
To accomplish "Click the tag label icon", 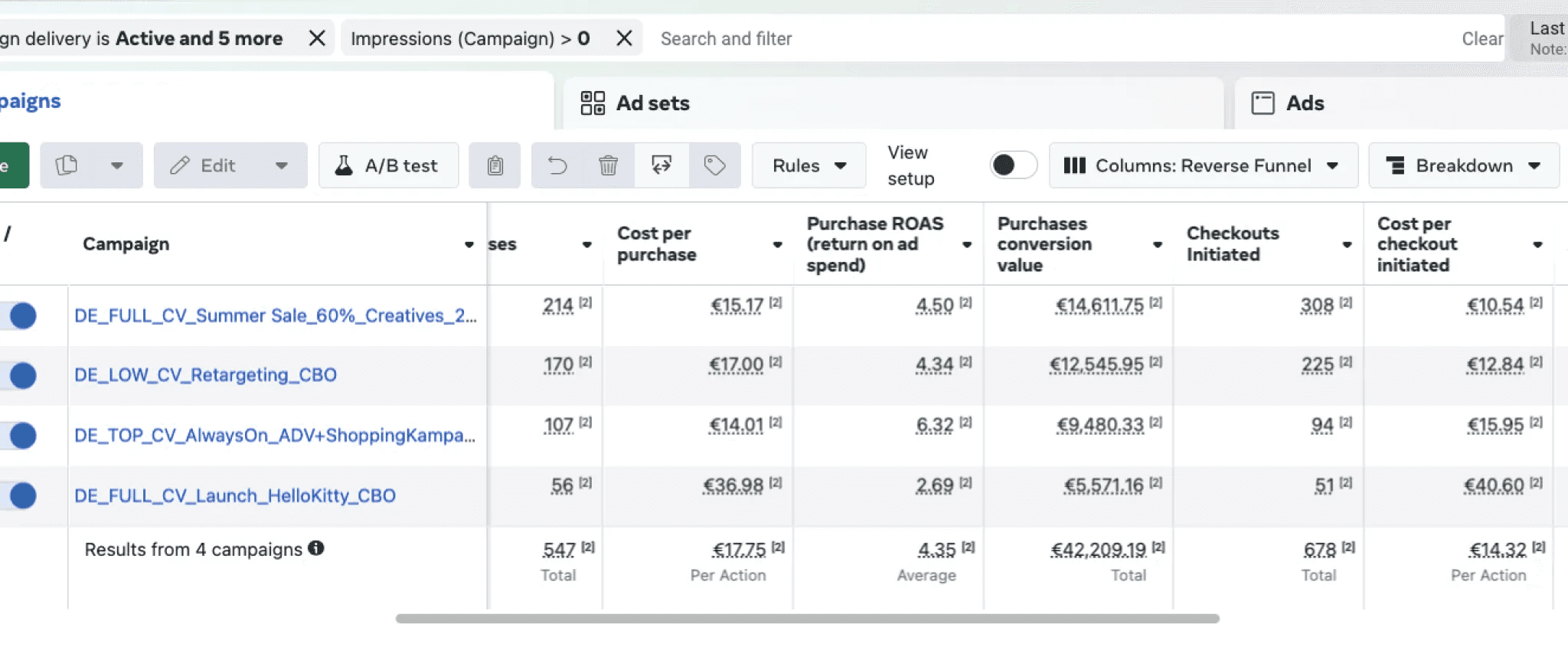I will [x=714, y=165].
